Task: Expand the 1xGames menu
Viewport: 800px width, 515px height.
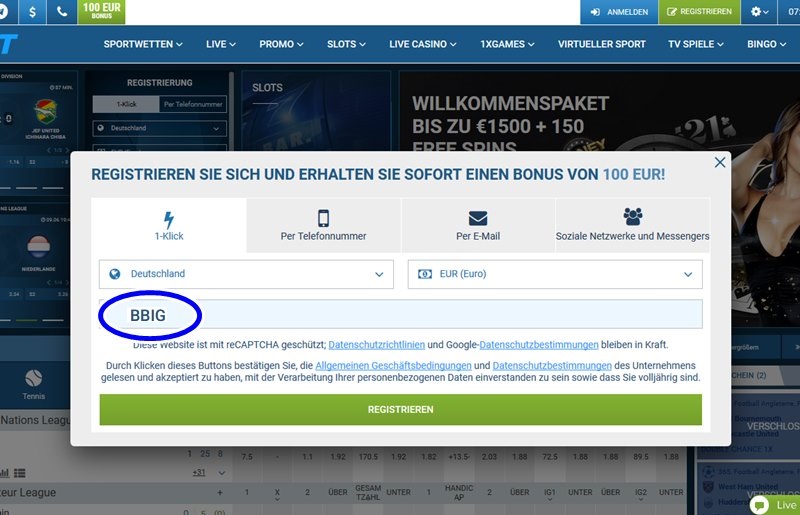Action: coord(507,44)
